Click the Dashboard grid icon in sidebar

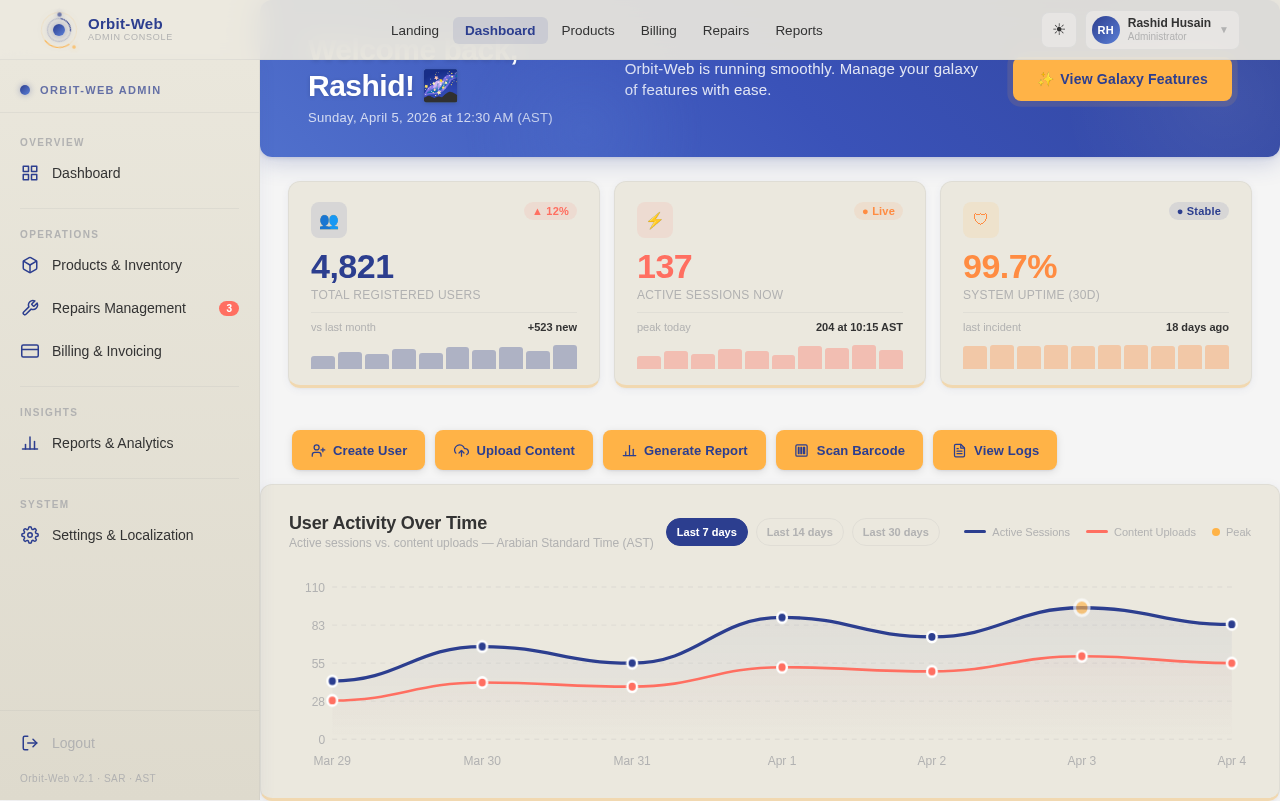pyautogui.click(x=30, y=173)
